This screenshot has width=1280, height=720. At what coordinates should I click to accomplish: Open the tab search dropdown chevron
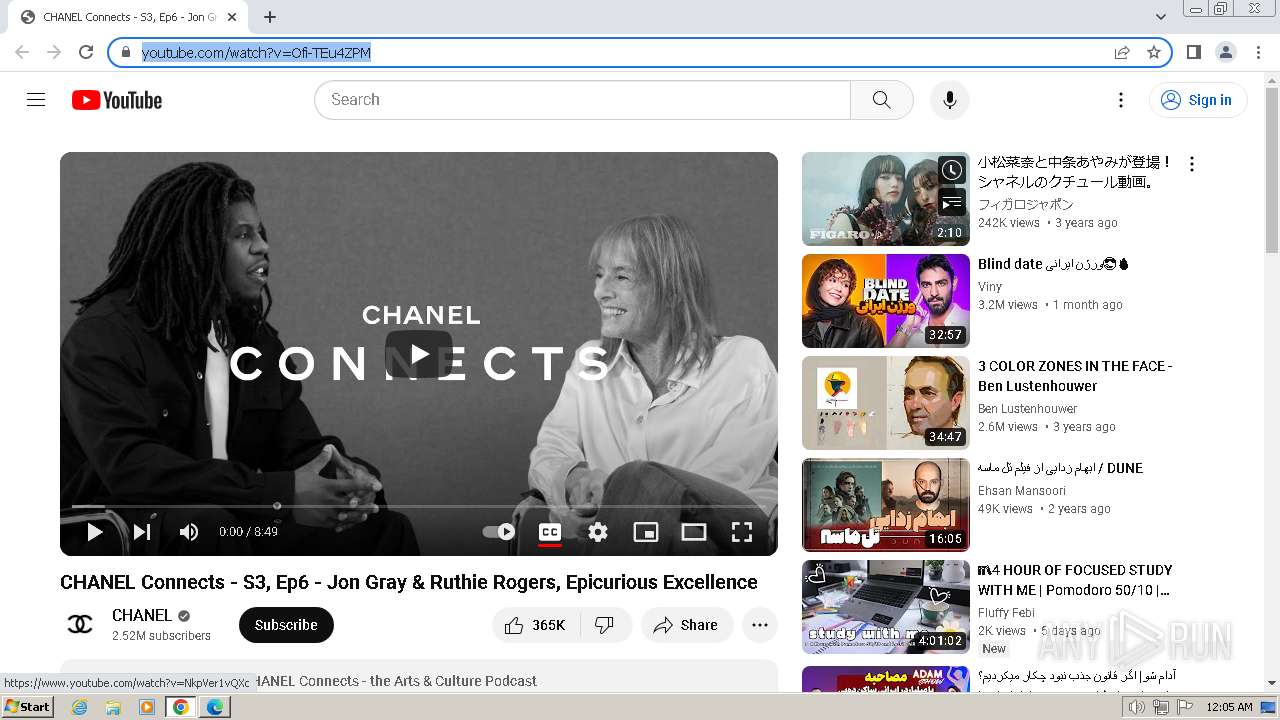click(x=1160, y=17)
